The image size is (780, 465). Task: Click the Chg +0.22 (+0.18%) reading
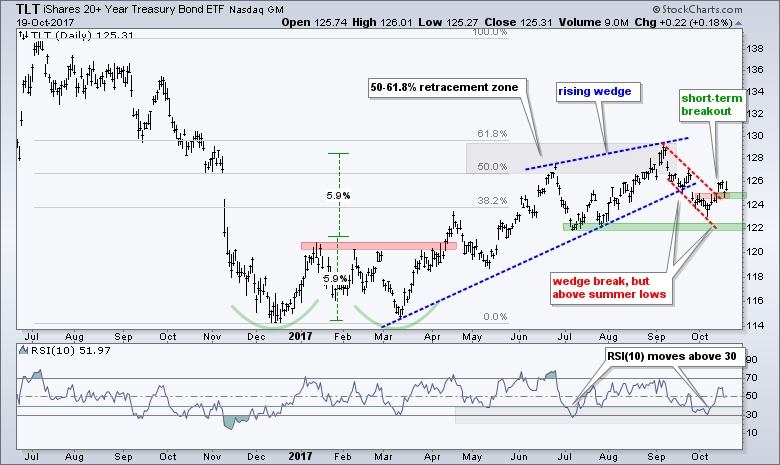pos(683,22)
